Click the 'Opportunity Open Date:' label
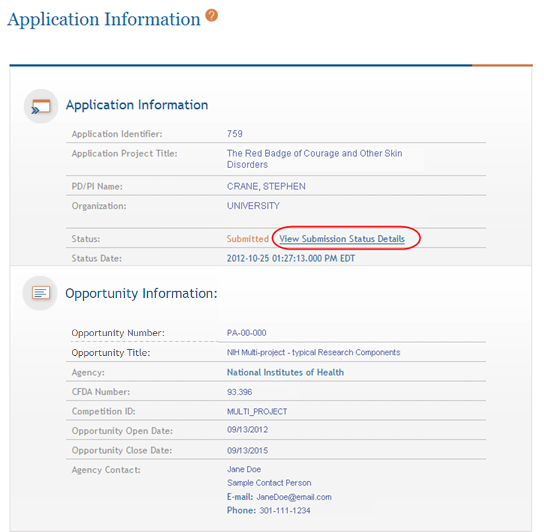 tap(122, 431)
